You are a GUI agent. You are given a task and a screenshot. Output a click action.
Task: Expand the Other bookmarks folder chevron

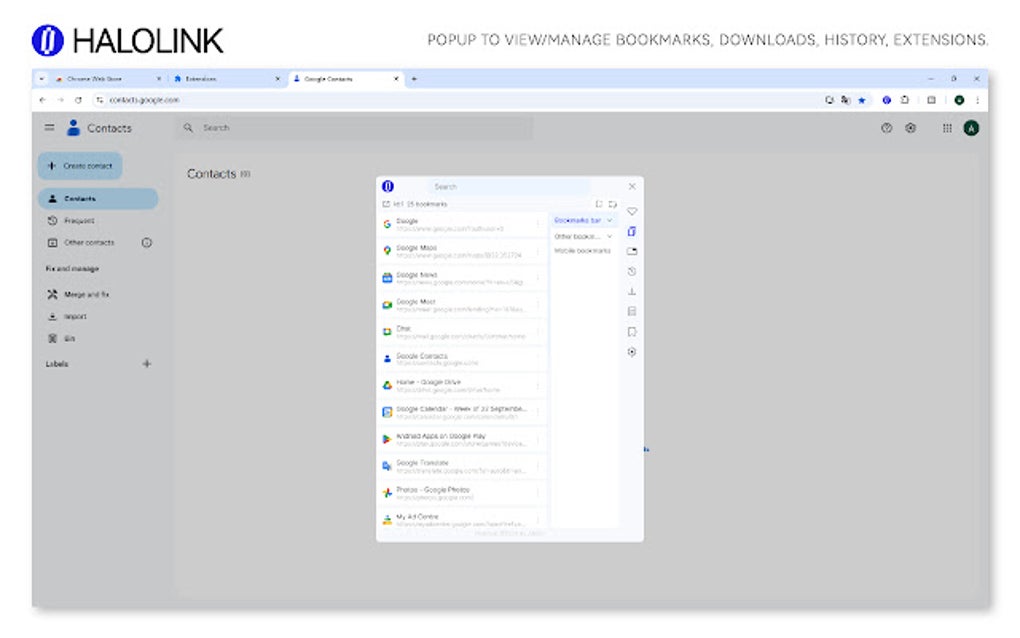click(610, 236)
